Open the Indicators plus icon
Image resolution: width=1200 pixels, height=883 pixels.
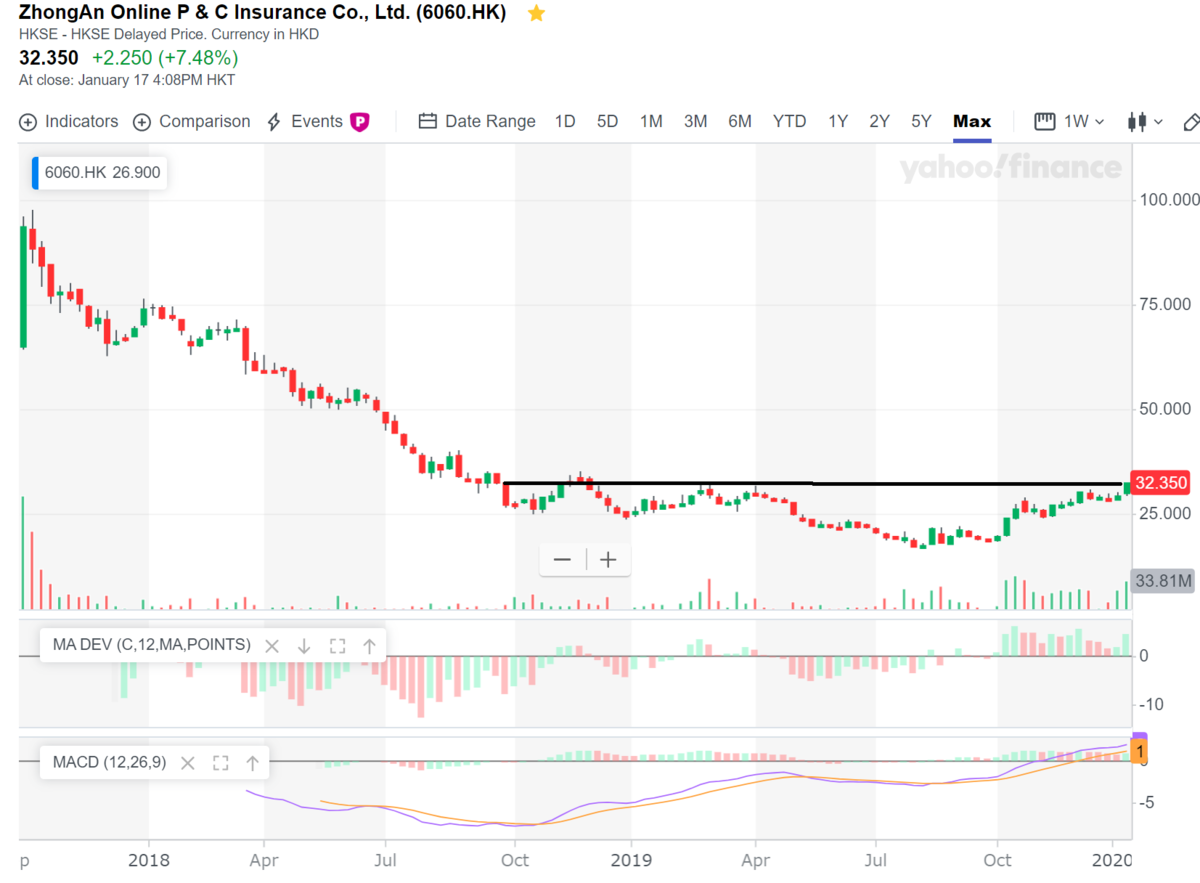click(x=28, y=122)
